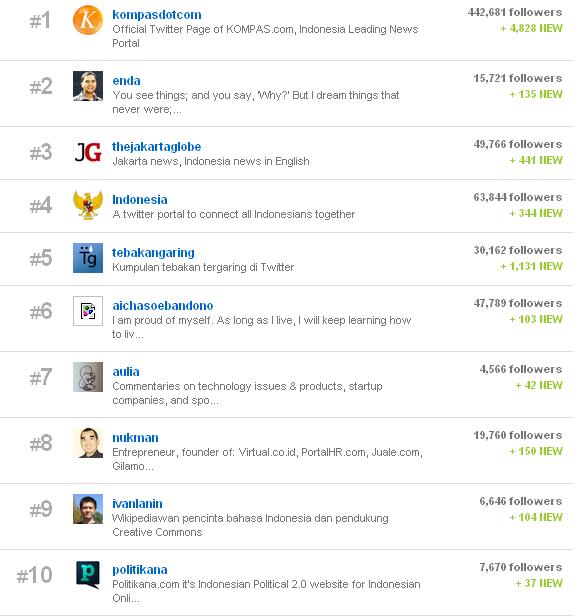Open the Indonesia account link
This screenshot has height=616, width=578.
[140, 200]
